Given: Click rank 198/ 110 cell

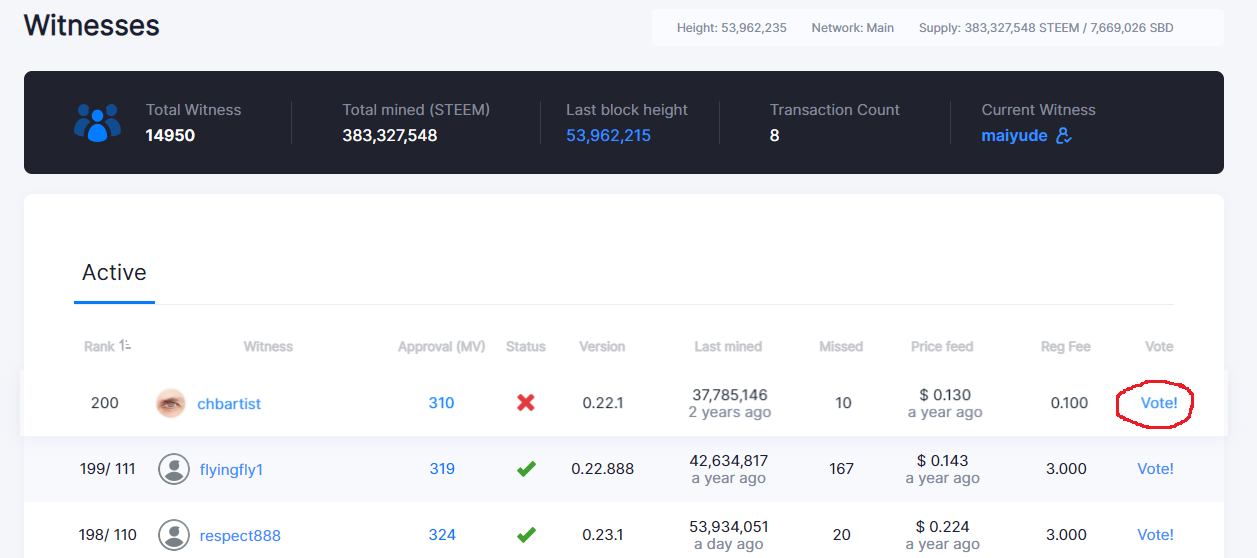Looking at the screenshot, I should [x=107, y=535].
